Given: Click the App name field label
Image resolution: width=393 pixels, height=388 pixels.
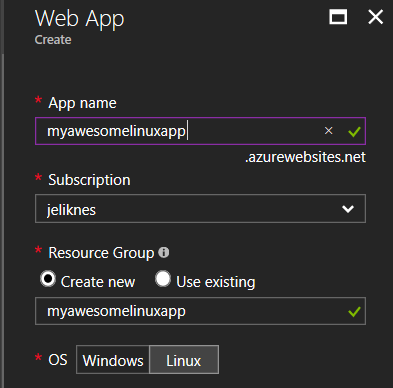Looking at the screenshot, I should (x=82, y=103).
